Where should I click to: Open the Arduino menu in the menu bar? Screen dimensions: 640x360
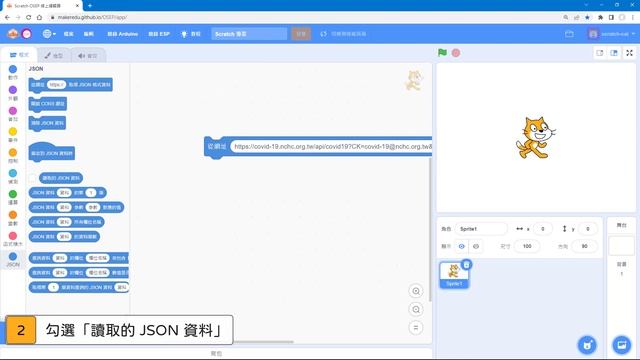click(x=122, y=34)
